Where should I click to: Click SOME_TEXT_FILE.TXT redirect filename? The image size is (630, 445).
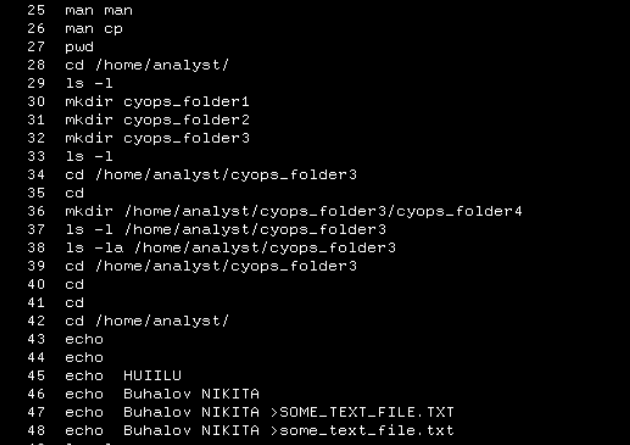click(x=367, y=412)
